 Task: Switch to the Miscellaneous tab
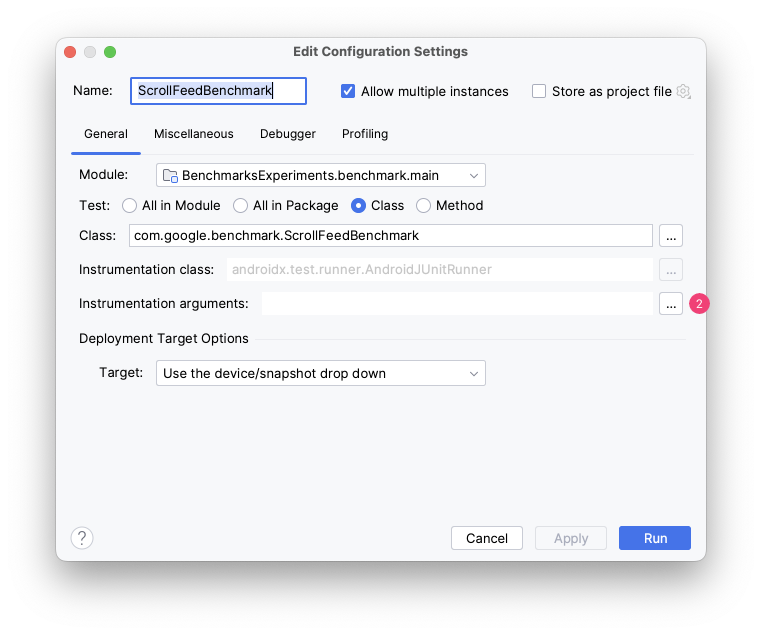(x=193, y=134)
